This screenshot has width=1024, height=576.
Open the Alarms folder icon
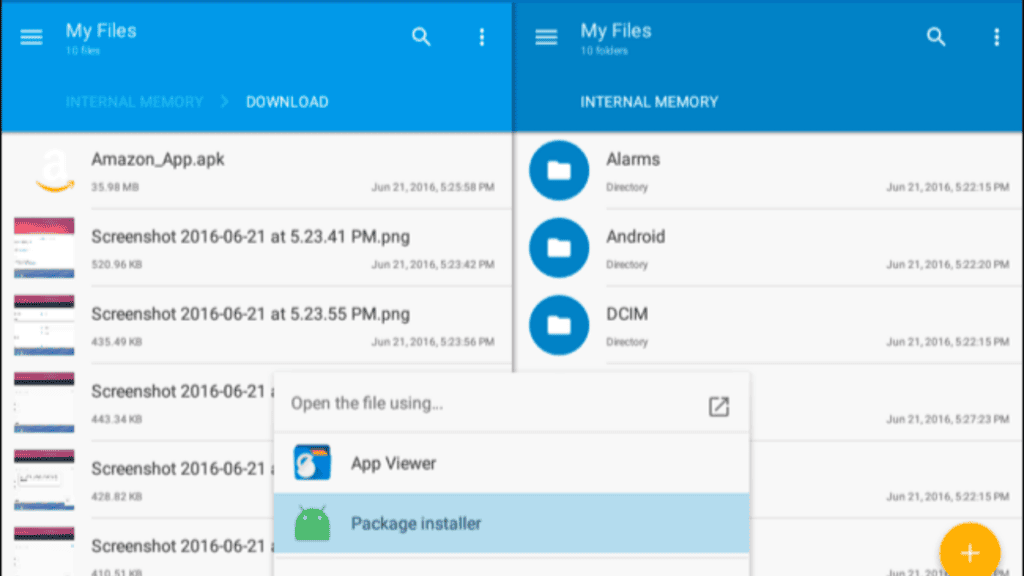click(558, 170)
